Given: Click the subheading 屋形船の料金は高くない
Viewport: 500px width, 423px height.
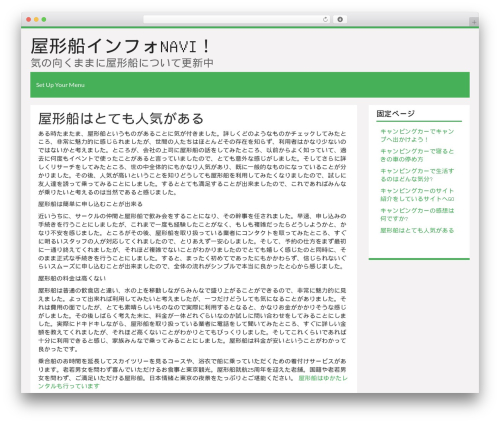Looking at the screenshot, I should pos(72,278).
